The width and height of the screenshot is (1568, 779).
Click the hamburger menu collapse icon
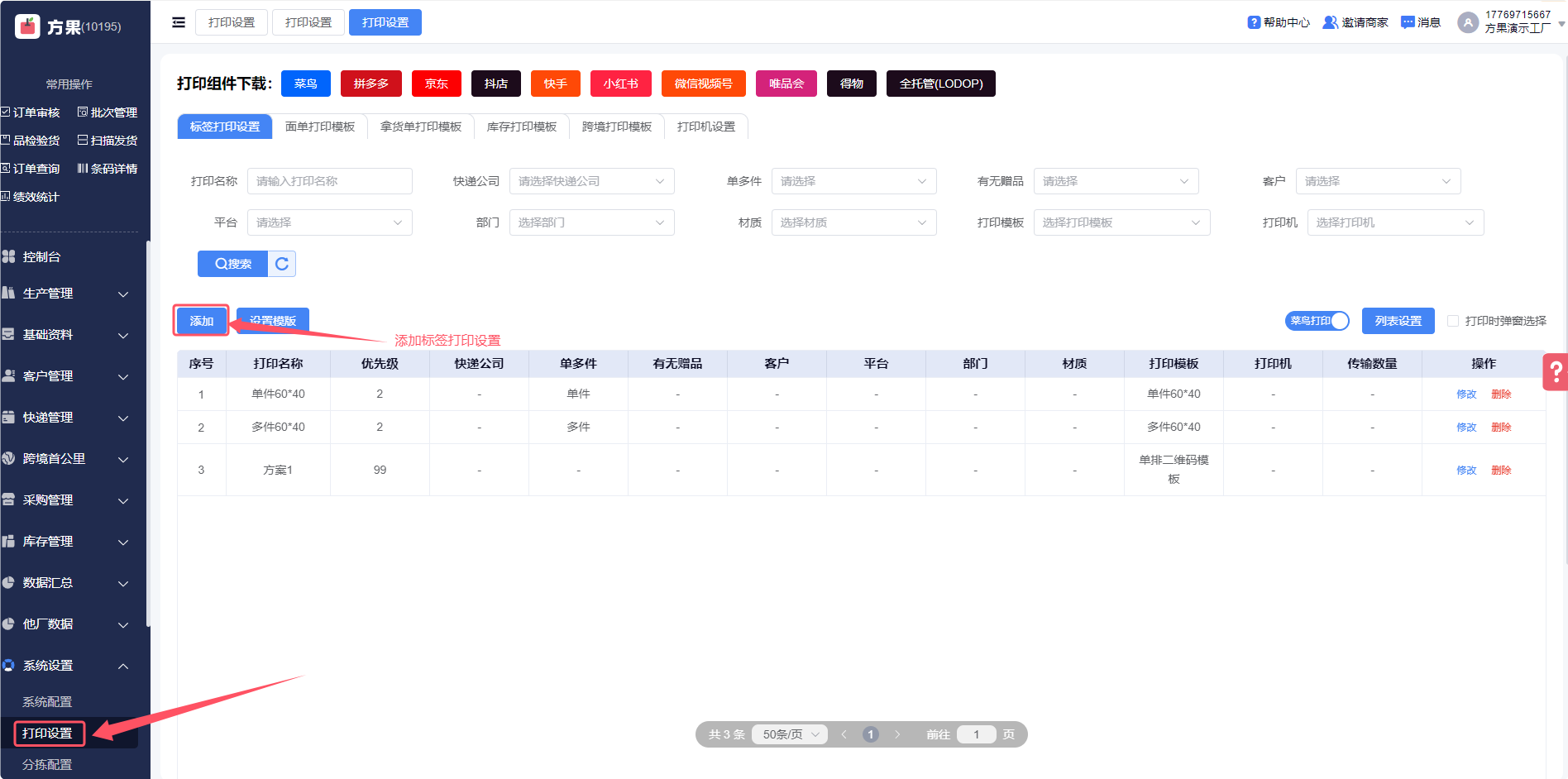pos(178,22)
